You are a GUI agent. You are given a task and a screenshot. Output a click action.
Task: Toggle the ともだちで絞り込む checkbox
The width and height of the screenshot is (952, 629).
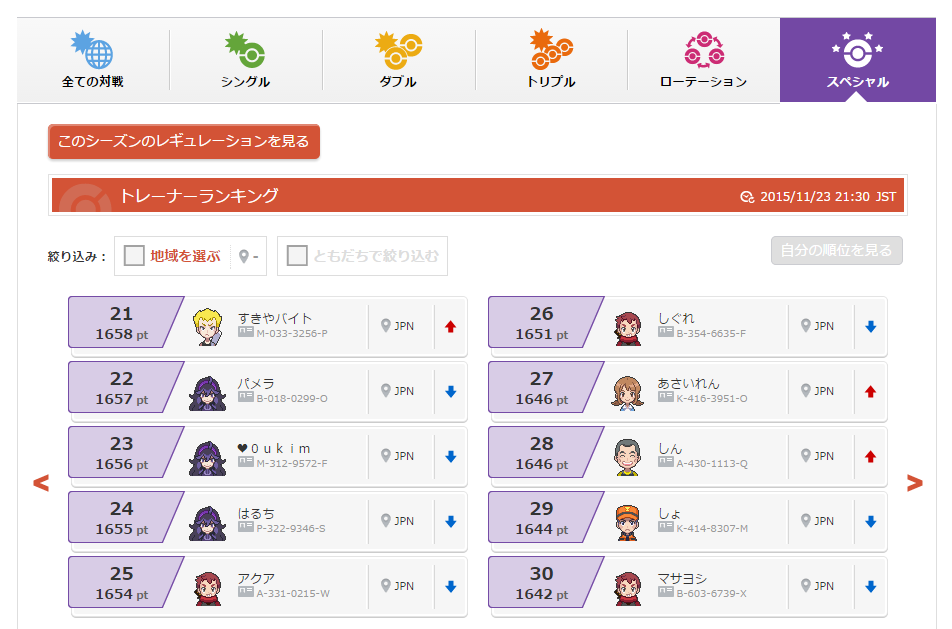point(297,256)
